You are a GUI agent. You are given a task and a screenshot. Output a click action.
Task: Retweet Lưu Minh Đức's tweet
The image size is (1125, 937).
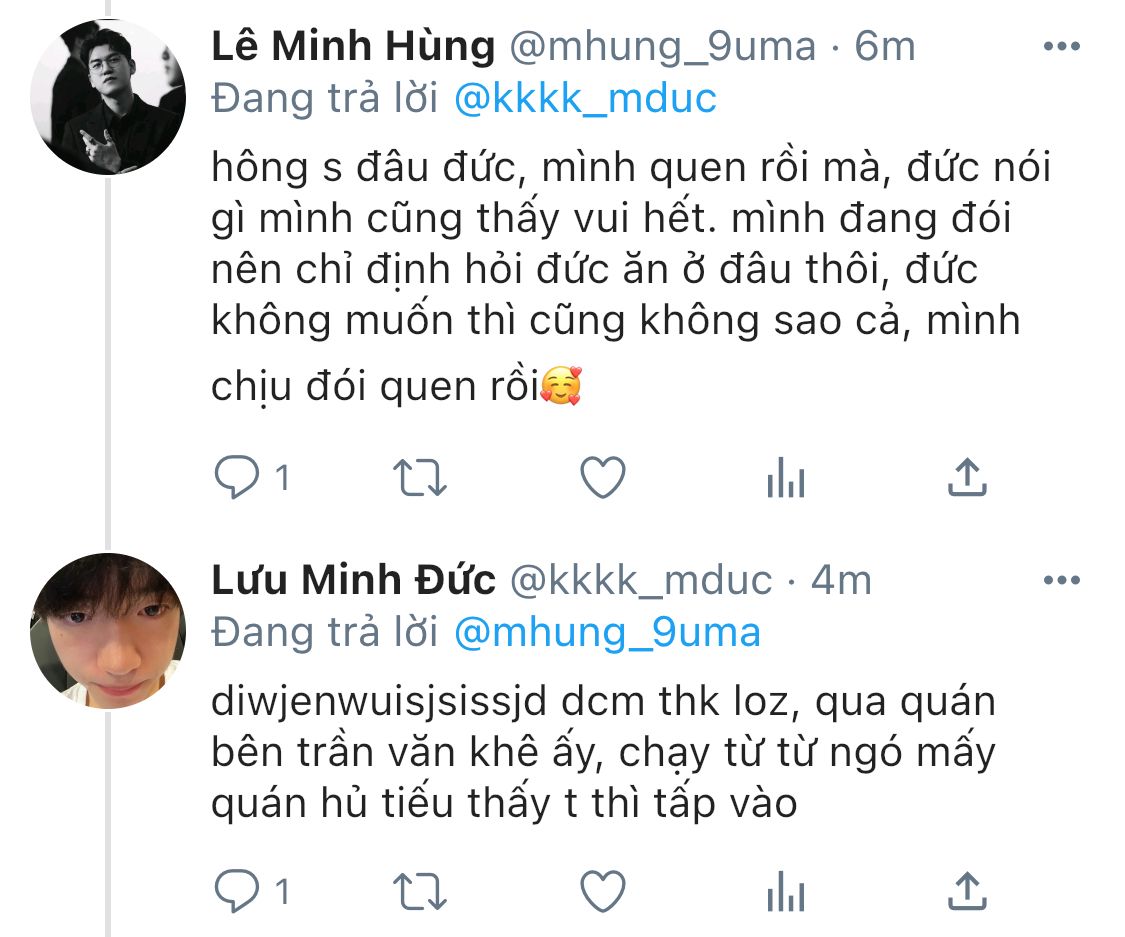[417, 891]
